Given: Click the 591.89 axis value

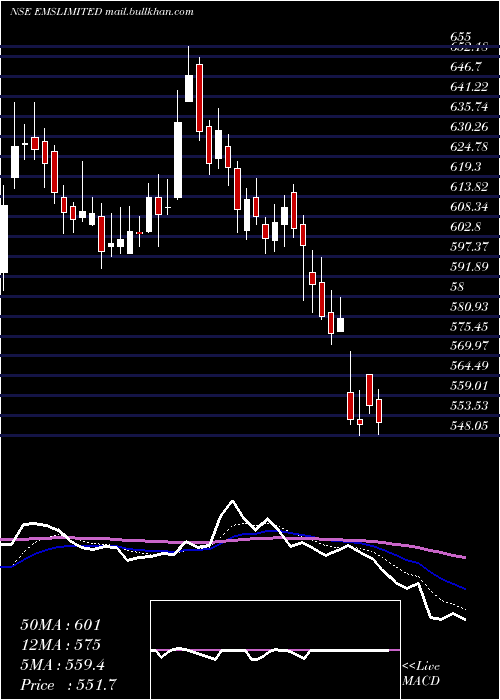Looking at the screenshot, I should click(469, 267).
